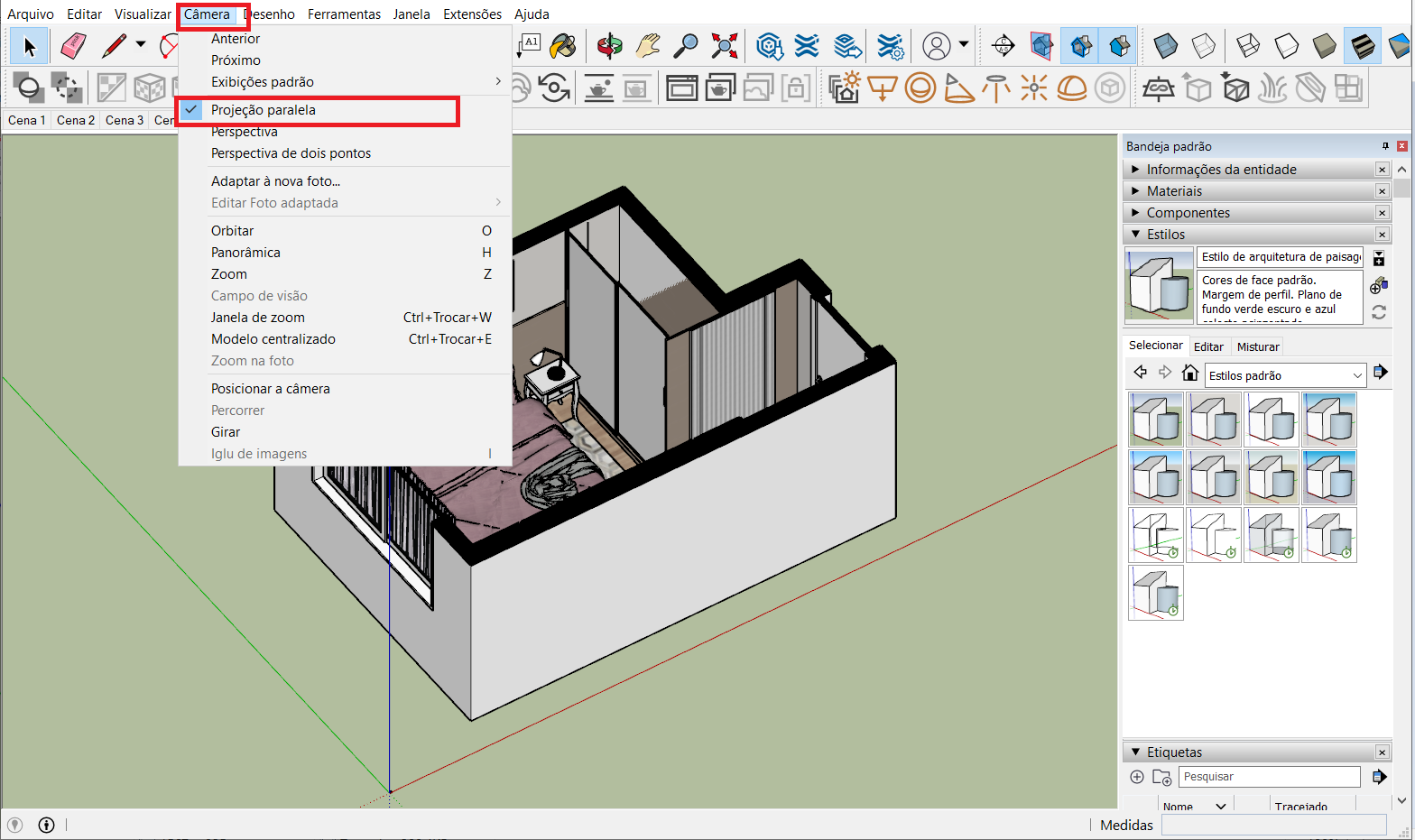Click the Pesquisar tag search field

click(x=1270, y=777)
